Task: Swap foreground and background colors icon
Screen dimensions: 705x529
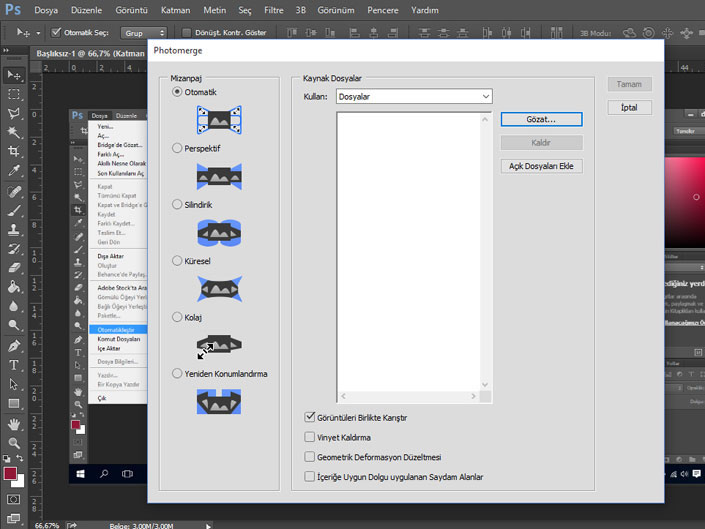Action: (x=20, y=458)
